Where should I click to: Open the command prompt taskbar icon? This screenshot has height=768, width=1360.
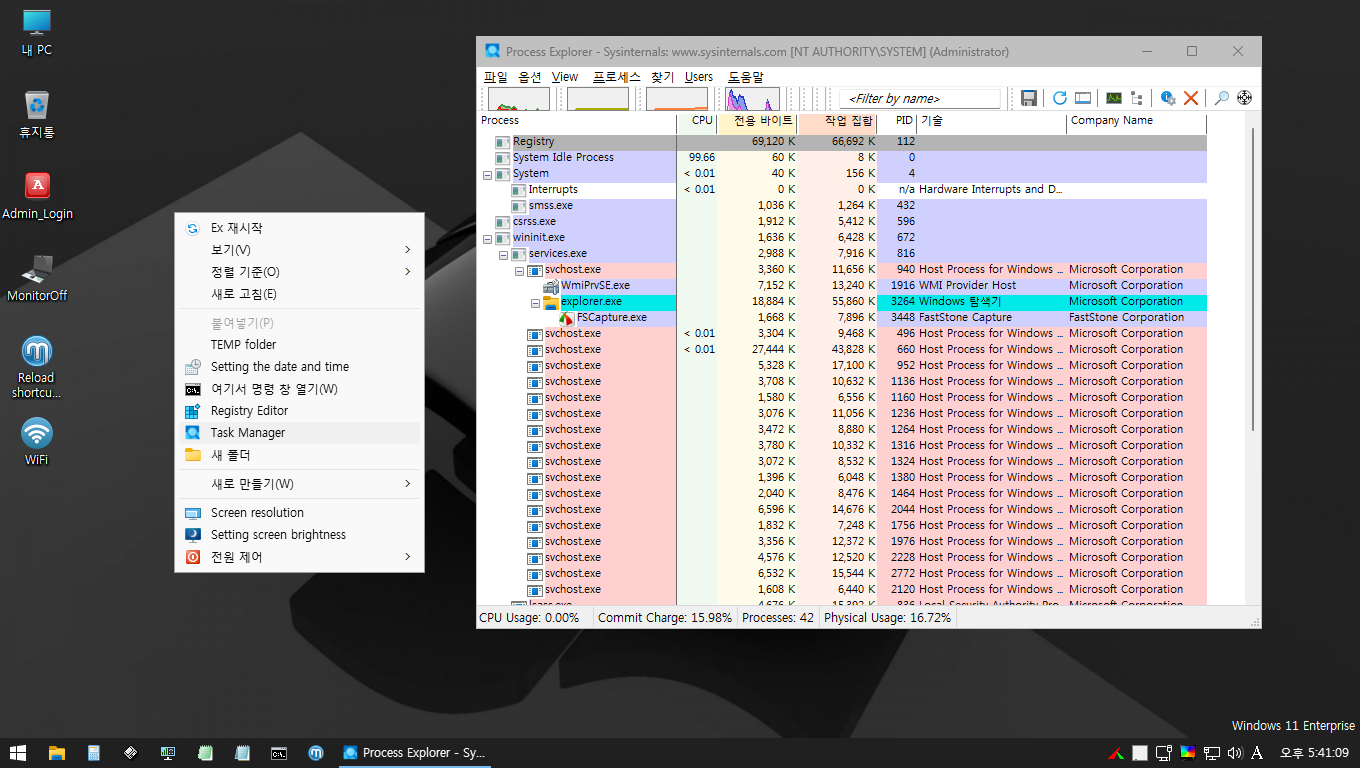280,753
